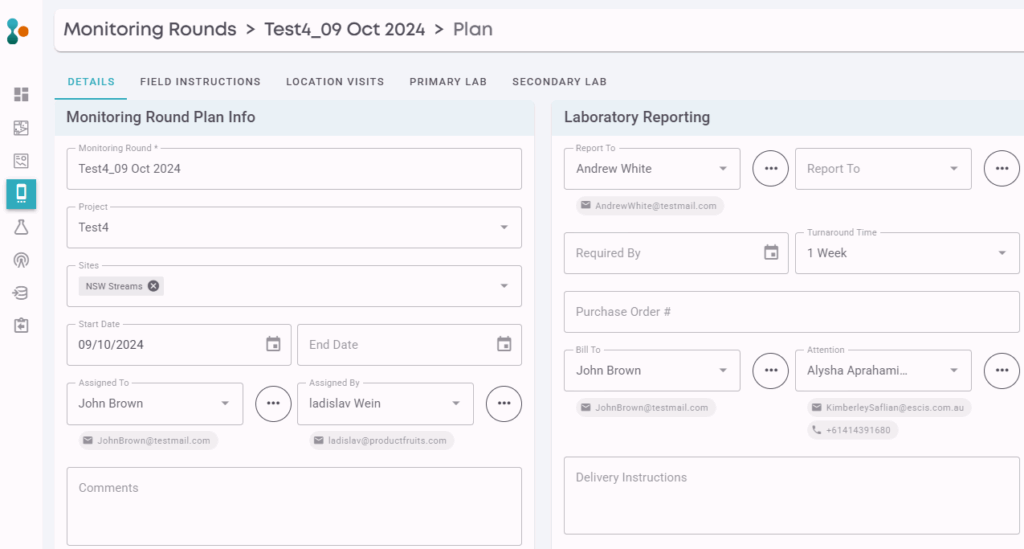This screenshot has height=549, width=1024.
Task: Click the more options button beside Assigned By
Action: (x=504, y=403)
